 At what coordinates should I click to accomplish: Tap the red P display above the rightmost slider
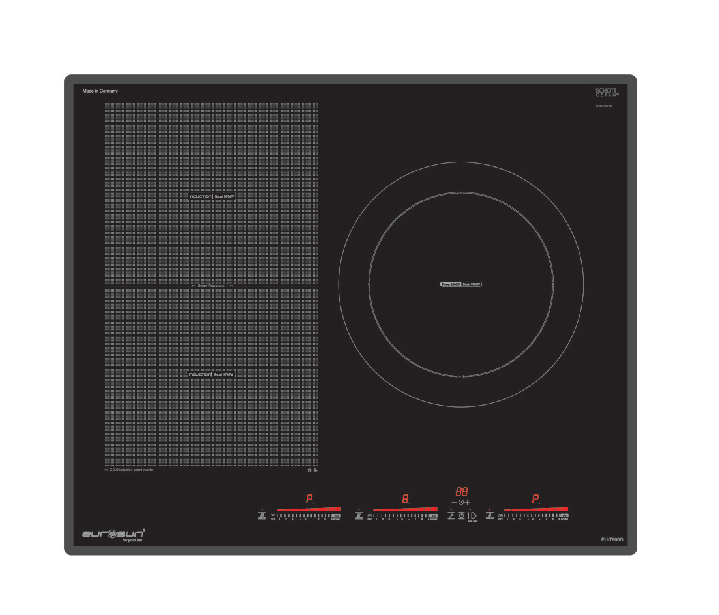[536, 499]
